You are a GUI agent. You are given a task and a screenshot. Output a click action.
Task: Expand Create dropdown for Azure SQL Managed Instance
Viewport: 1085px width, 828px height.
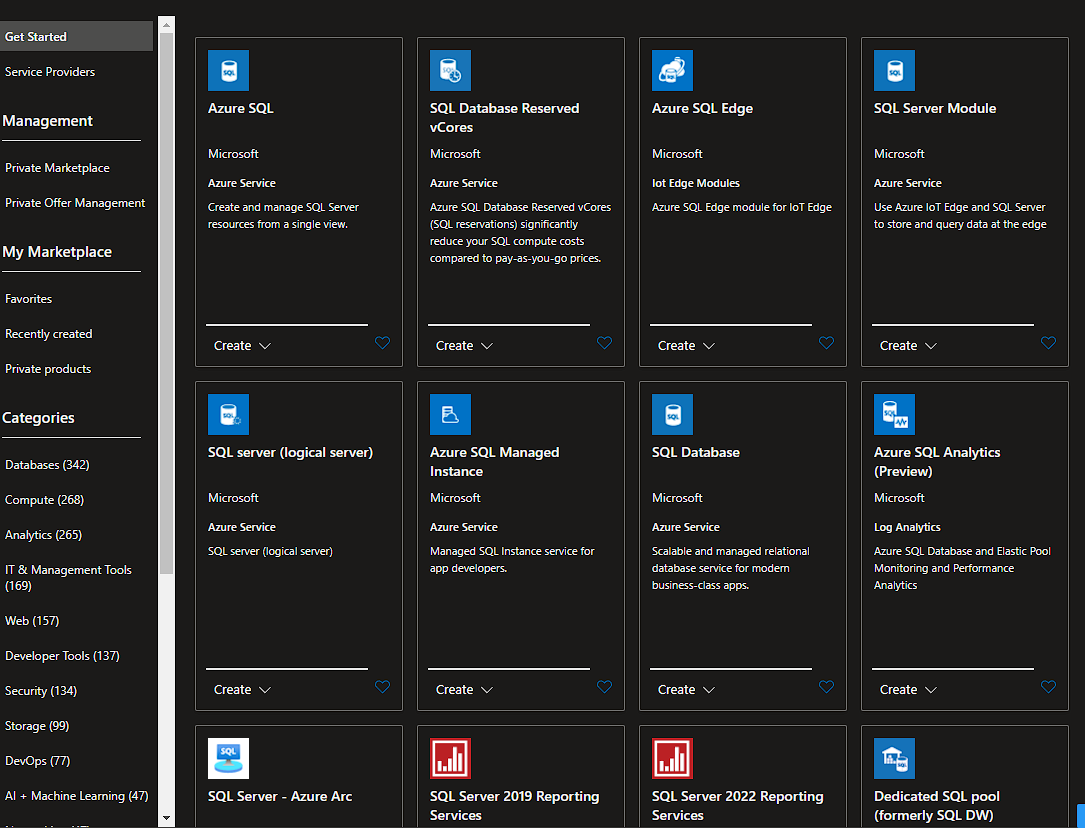[x=464, y=690]
